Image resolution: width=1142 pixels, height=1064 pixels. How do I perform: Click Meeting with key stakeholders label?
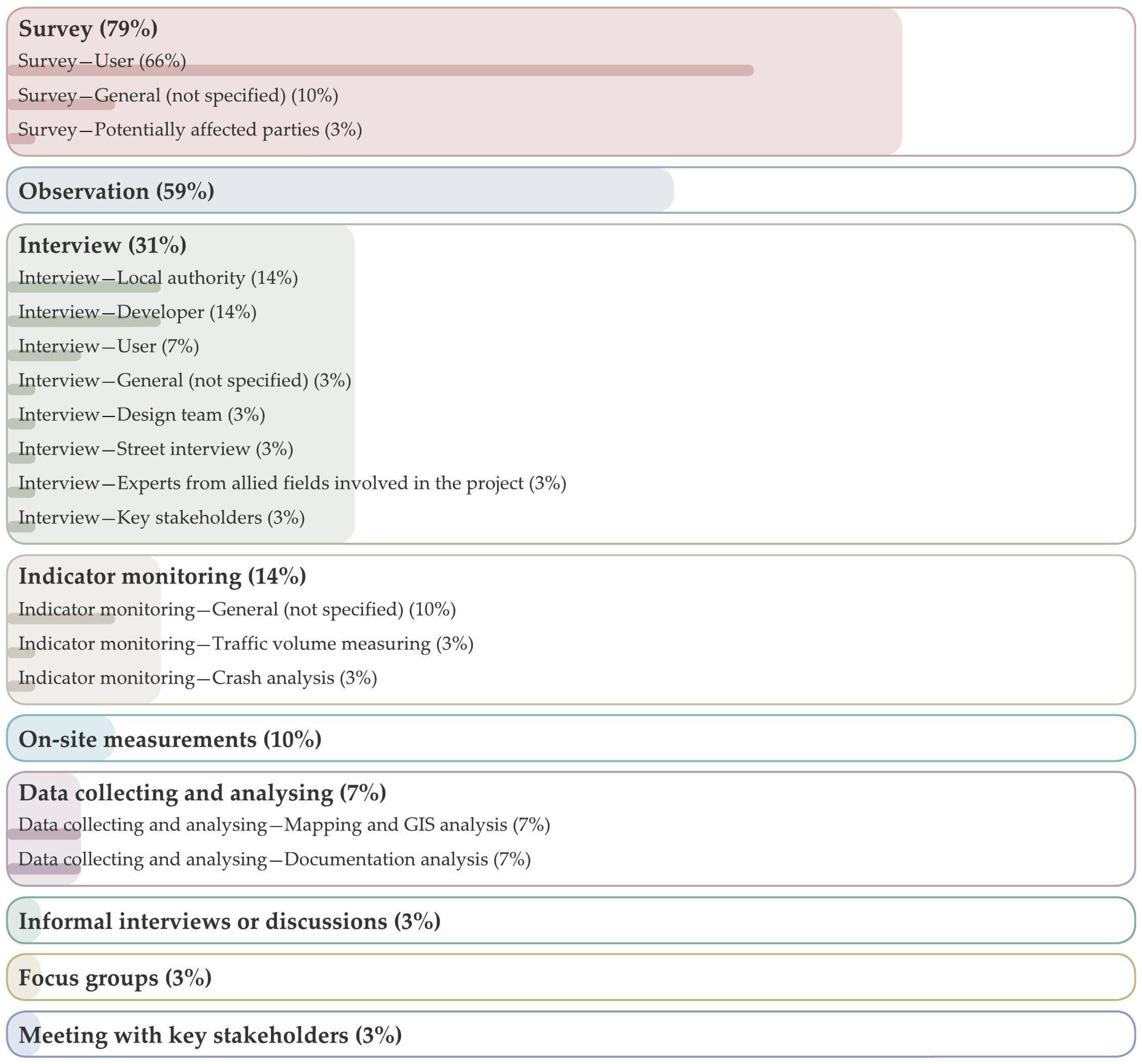pos(210,1035)
